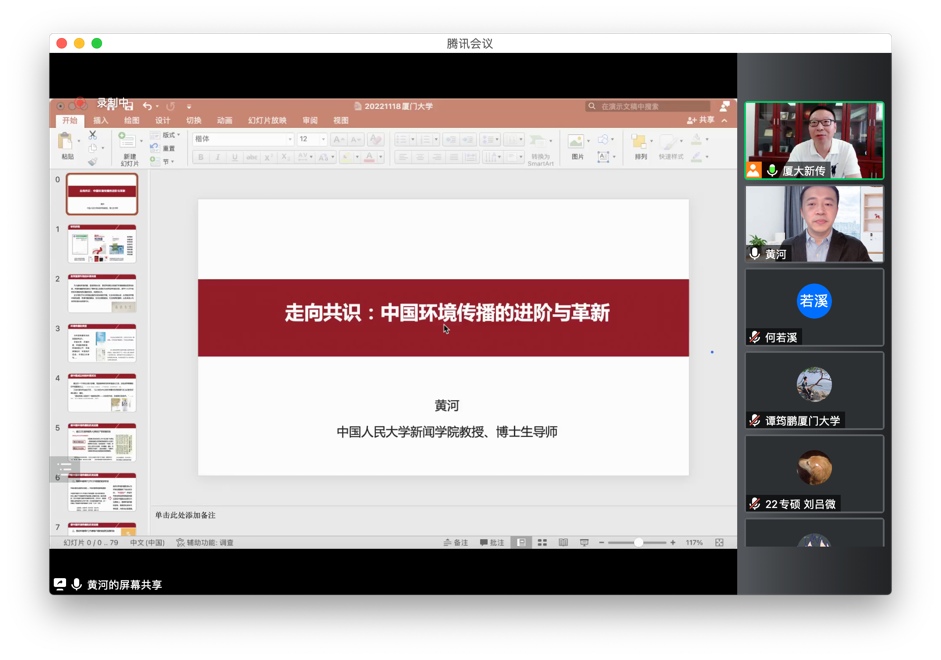The height and width of the screenshot is (660, 941).
Task: Switch to slide sorter view icon
Action: click(x=542, y=543)
